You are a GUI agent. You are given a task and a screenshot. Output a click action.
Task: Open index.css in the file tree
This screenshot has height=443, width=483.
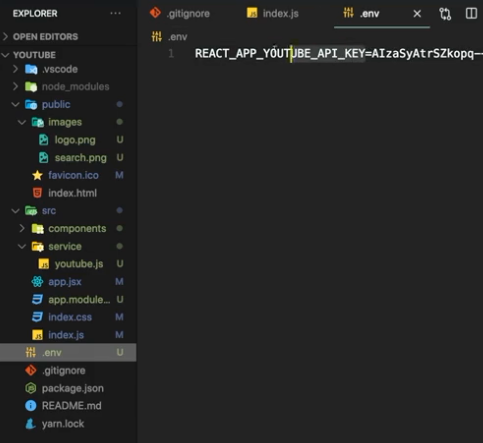click(70, 317)
